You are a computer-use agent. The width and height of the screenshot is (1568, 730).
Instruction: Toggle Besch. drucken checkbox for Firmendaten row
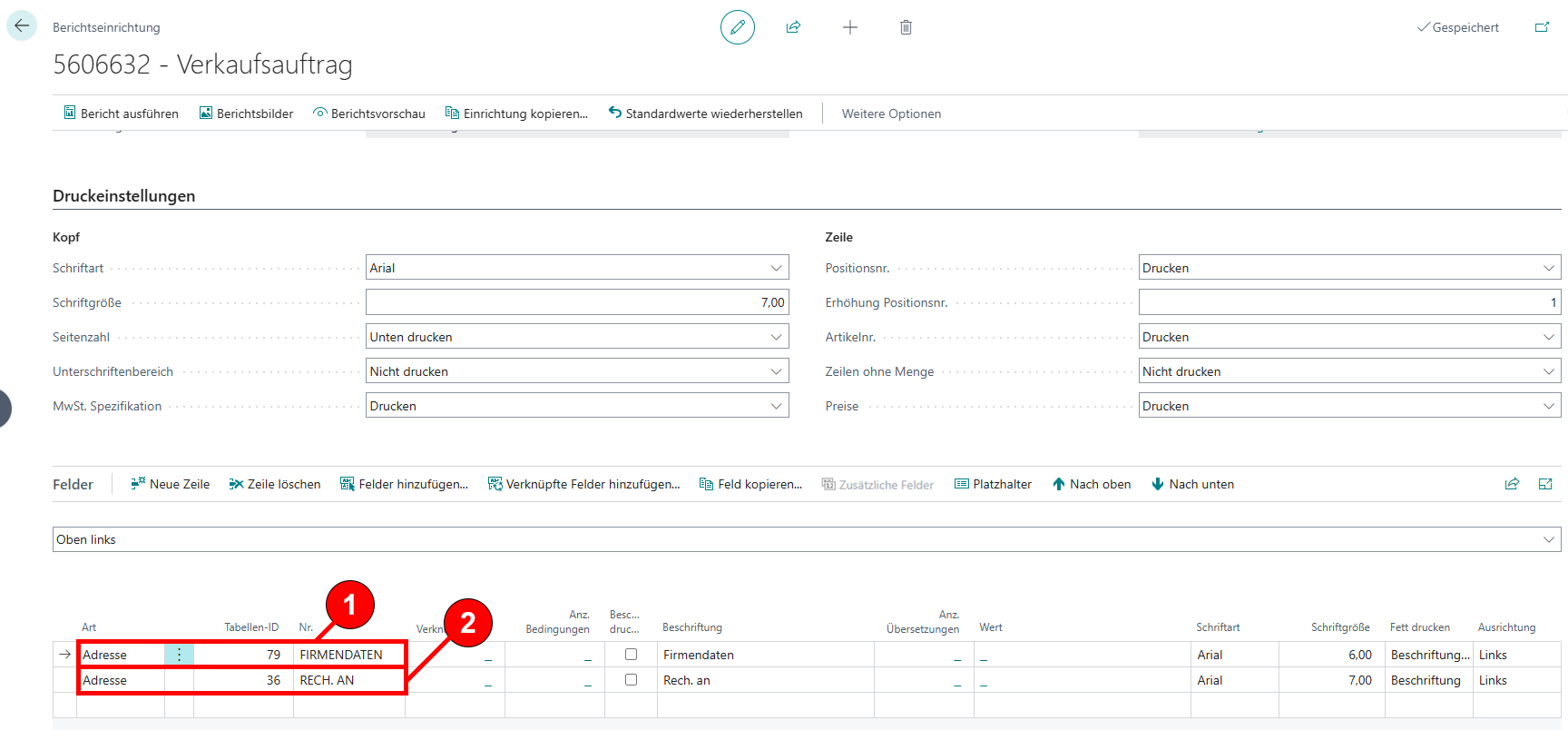point(631,654)
